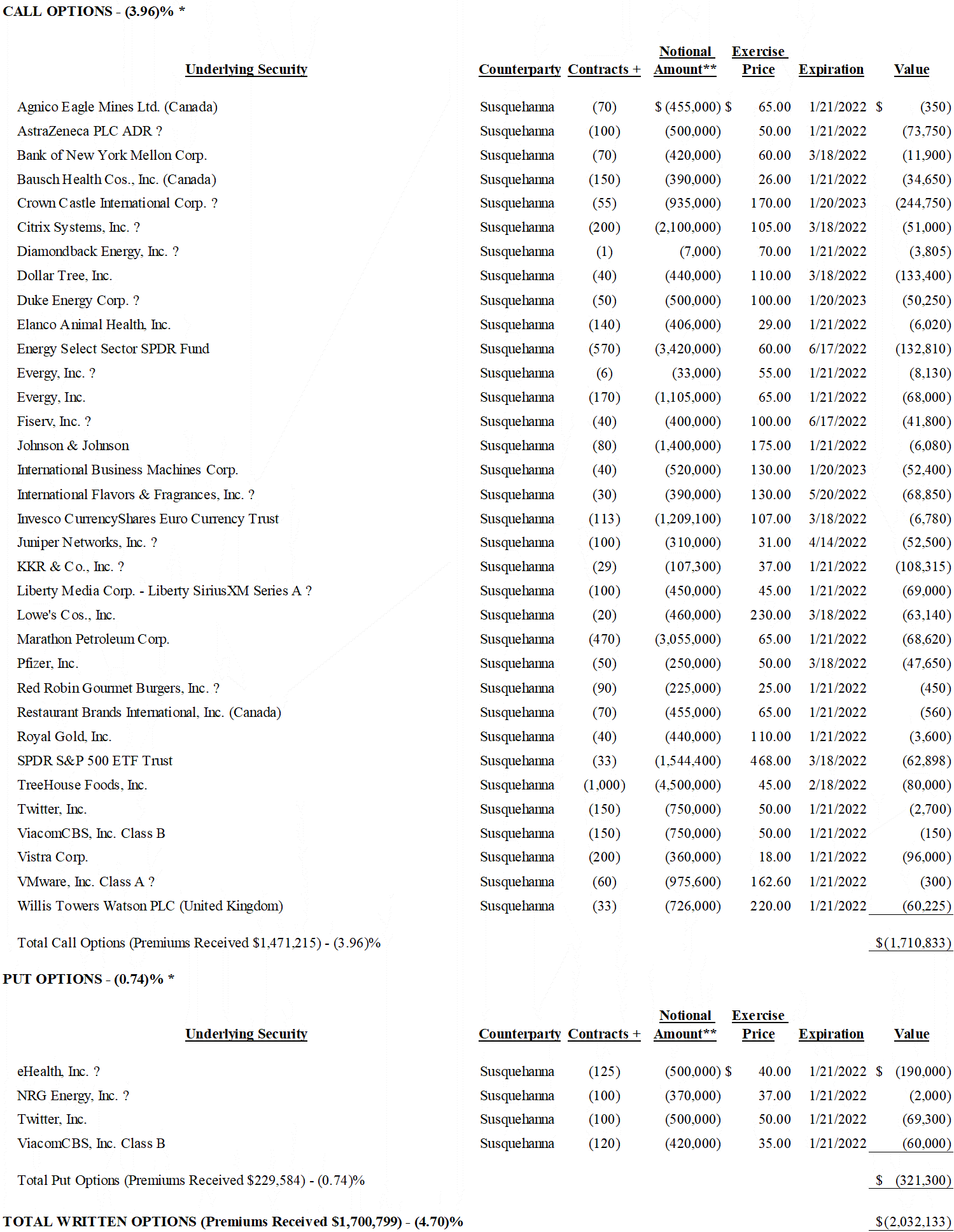Select International Flavors & Fragrances, Inc.
Viewport: 954px width, 1232px height.
pyautogui.click(x=136, y=495)
